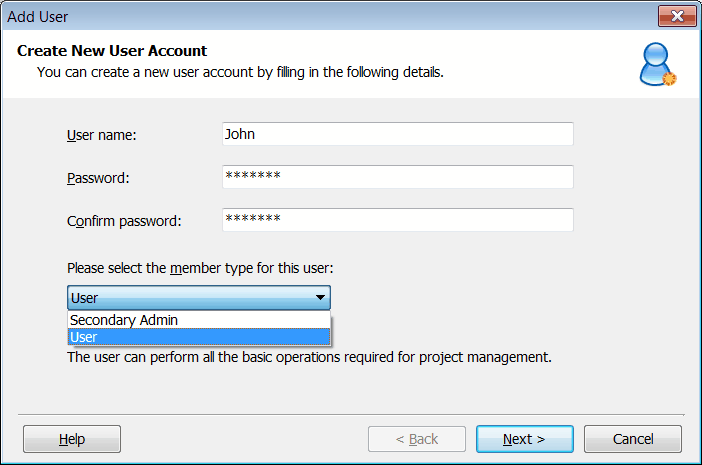
Task: Click the "Confirm password:" label
Action: click(x=124, y=221)
